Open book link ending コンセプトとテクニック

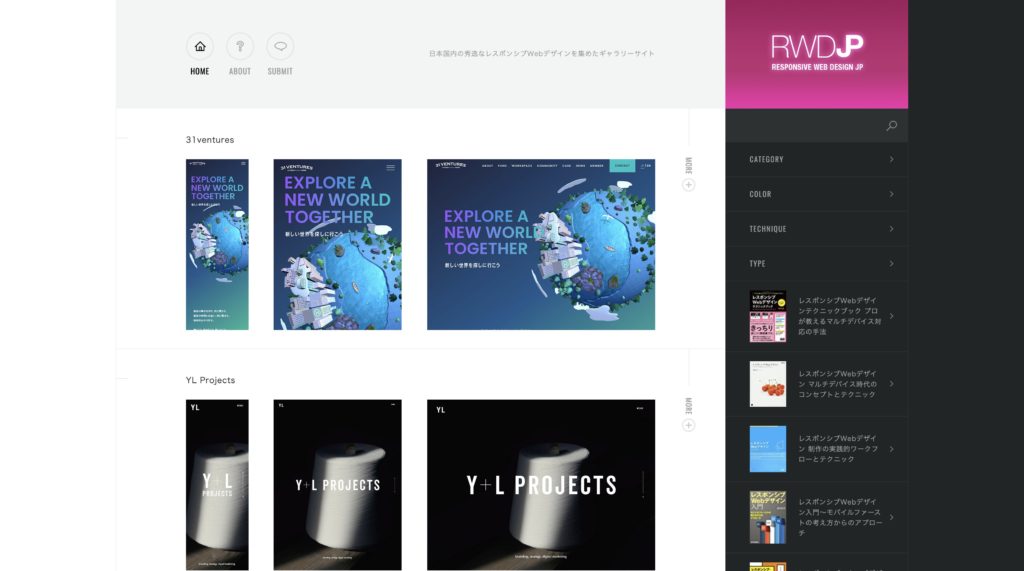pyautogui.click(x=838, y=384)
